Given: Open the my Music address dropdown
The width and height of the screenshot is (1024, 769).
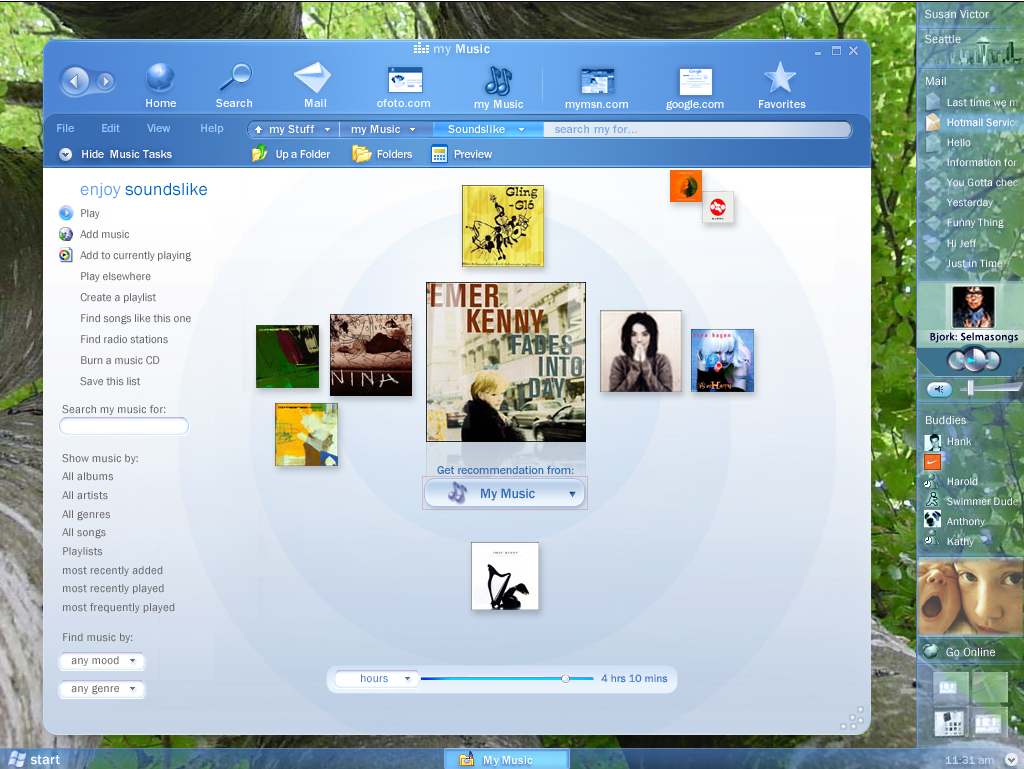Looking at the screenshot, I should click(x=383, y=129).
